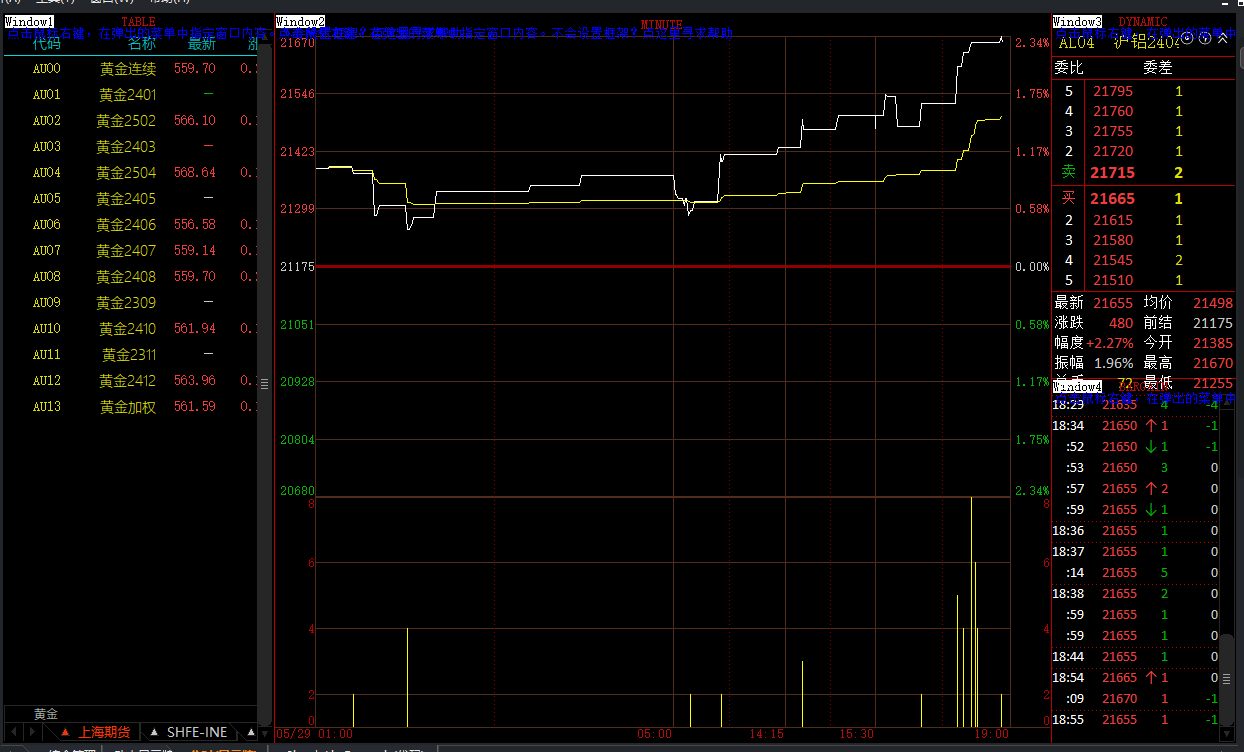Click buy level 5 price 21510
This screenshot has height=752, width=1244.
(x=1113, y=280)
